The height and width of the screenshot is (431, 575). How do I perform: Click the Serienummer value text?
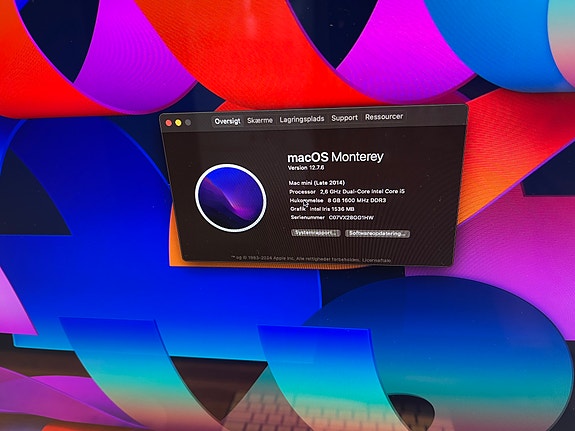pos(351,218)
